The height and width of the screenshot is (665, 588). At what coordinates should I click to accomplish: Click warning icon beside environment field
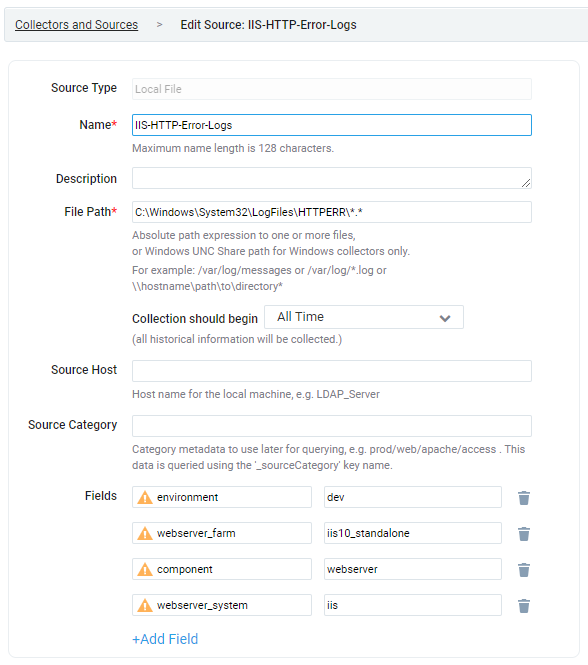(x=145, y=497)
